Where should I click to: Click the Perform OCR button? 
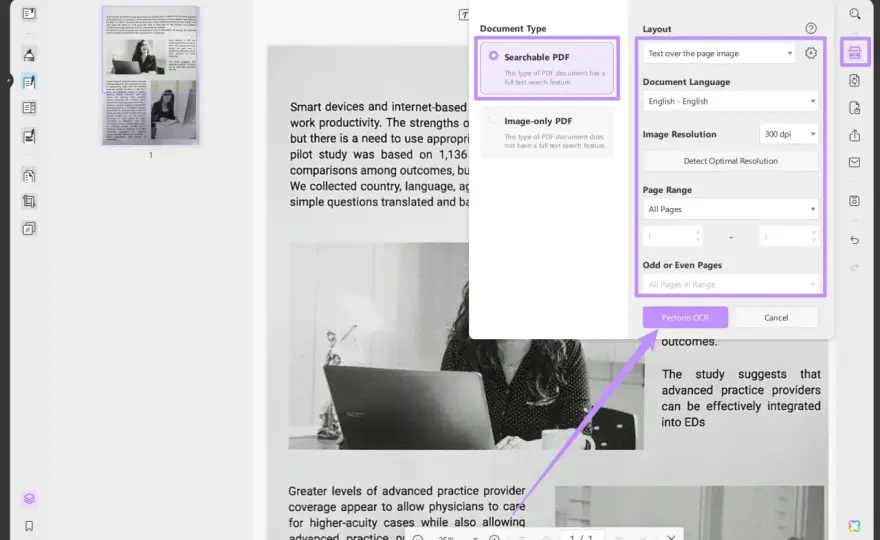pyautogui.click(x=685, y=318)
